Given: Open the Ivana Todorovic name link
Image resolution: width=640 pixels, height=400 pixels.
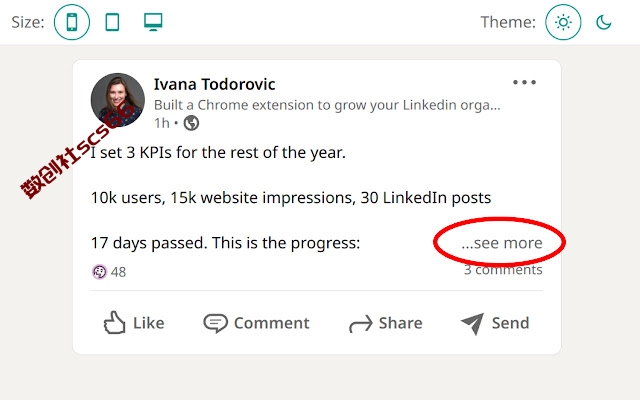Looking at the screenshot, I should [x=214, y=84].
